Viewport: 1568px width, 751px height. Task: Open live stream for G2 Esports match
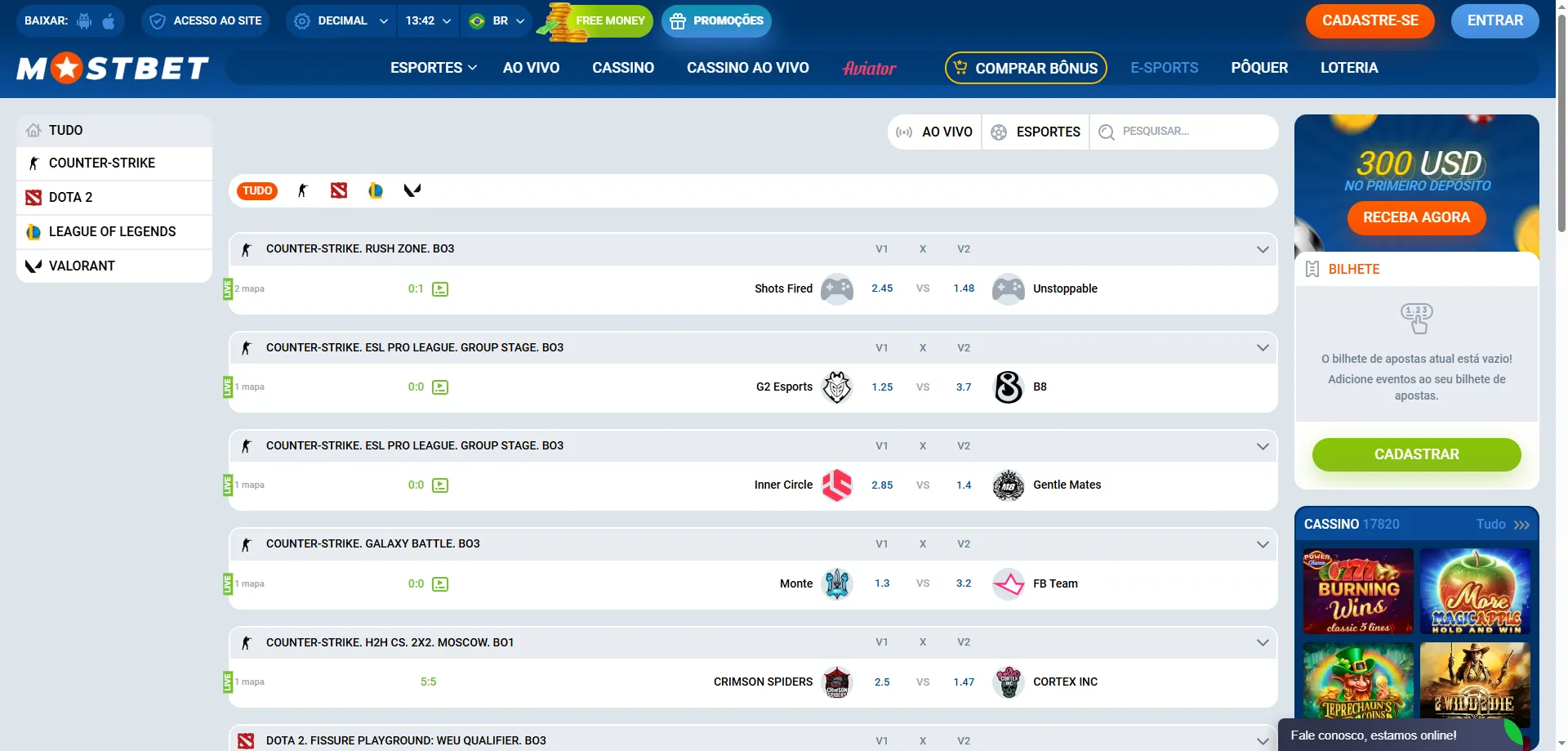click(x=440, y=387)
